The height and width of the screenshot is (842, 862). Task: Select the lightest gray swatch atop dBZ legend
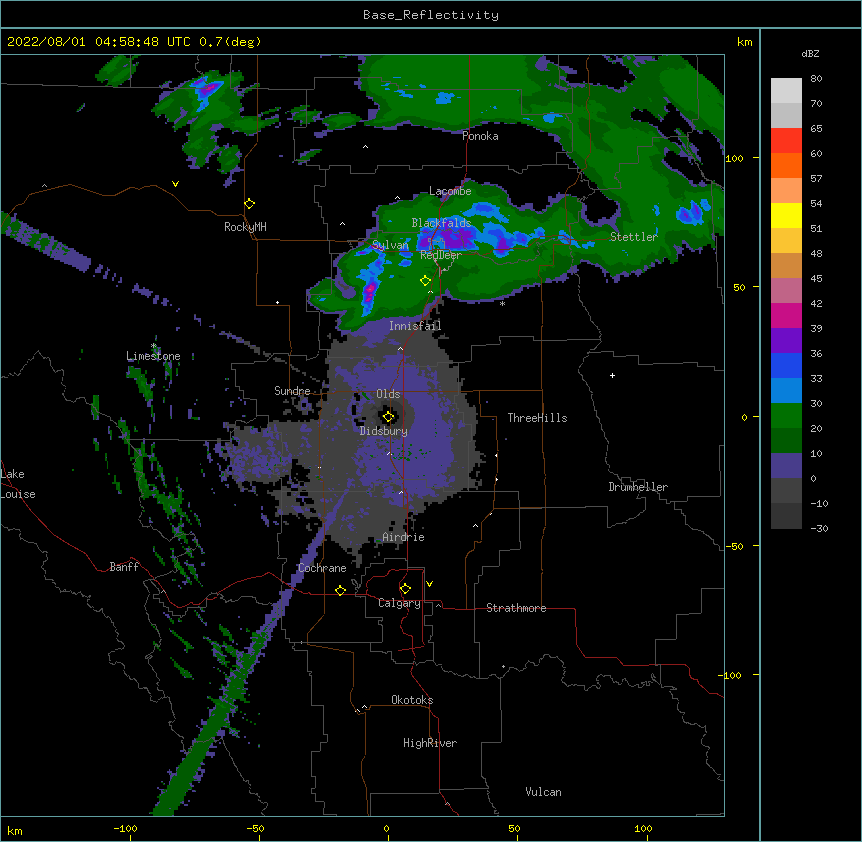pos(786,90)
